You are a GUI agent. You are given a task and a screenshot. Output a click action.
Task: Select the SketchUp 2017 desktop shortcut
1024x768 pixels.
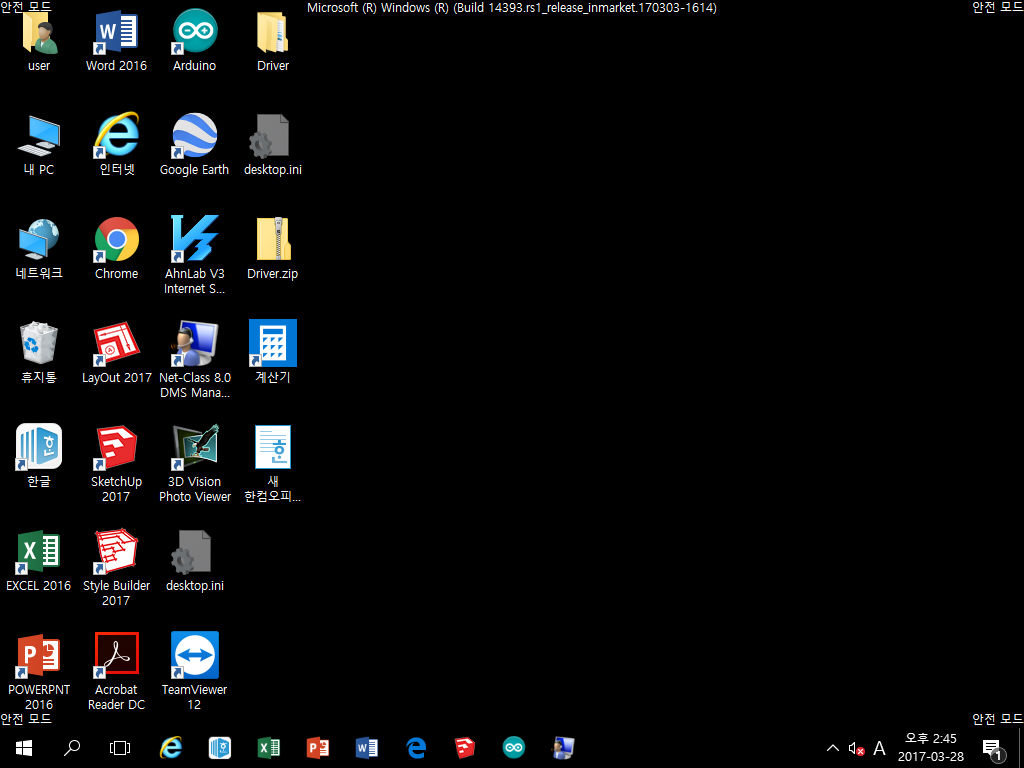(x=116, y=462)
